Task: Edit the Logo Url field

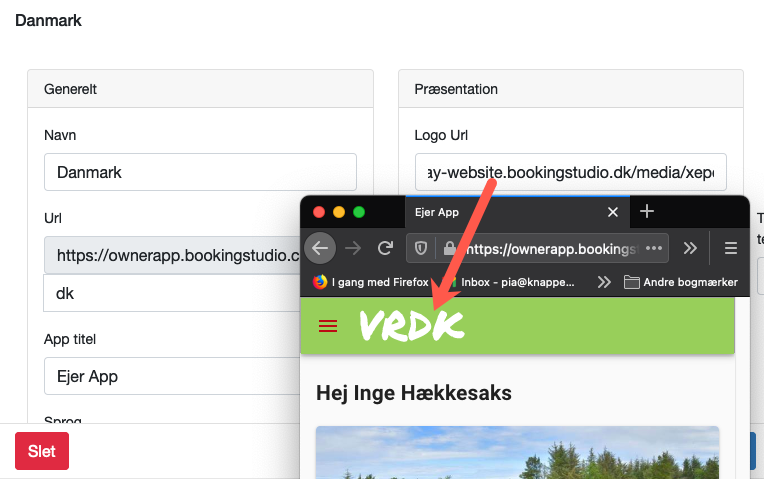Action: pos(571,172)
